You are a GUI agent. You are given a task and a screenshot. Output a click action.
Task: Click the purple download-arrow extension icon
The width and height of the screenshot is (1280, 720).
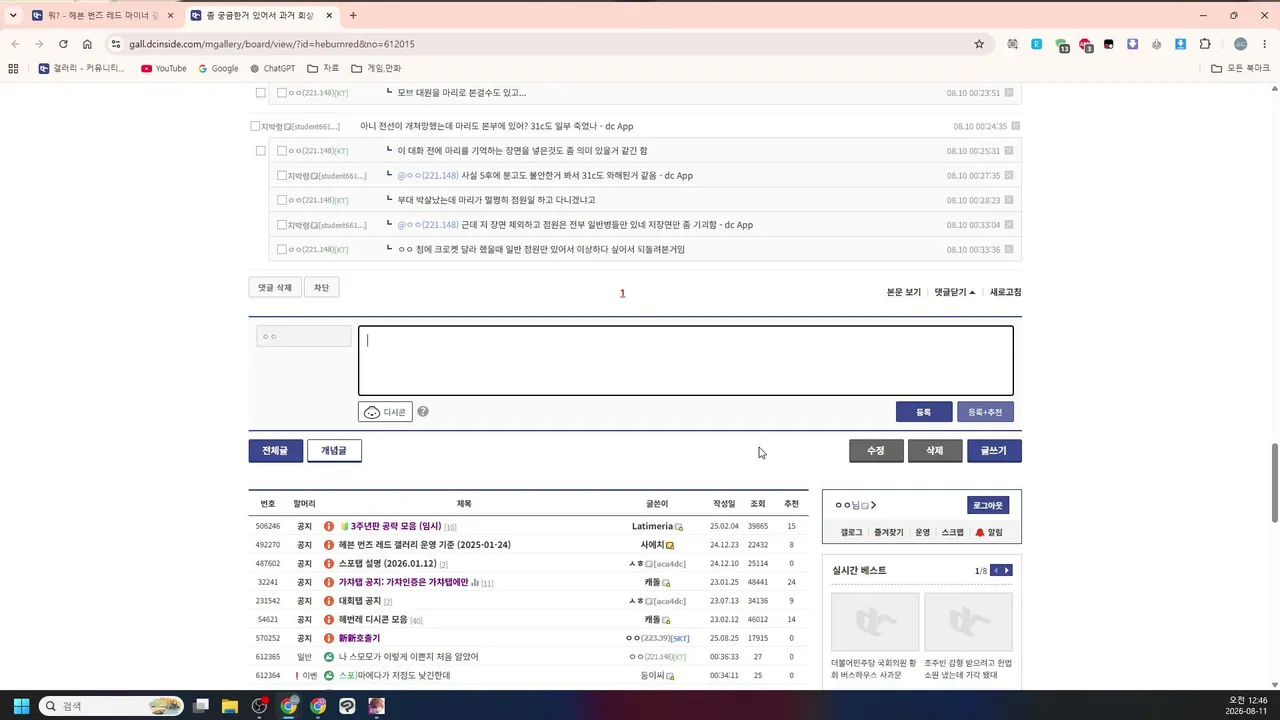pyautogui.click(x=1133, y=44)
